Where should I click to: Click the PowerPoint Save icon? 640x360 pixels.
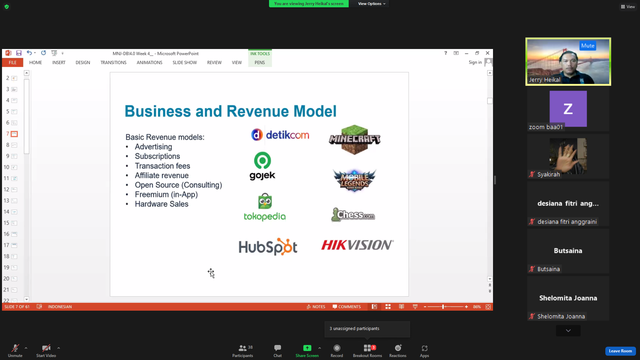19,53
